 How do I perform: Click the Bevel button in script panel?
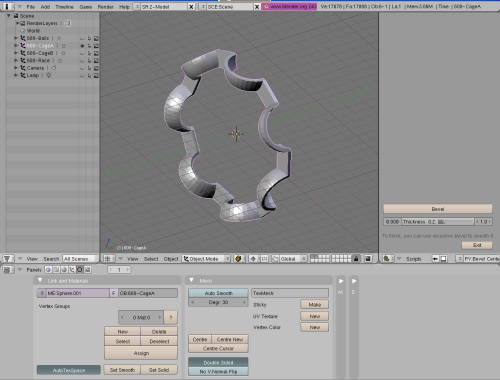(x=438, y=209)
